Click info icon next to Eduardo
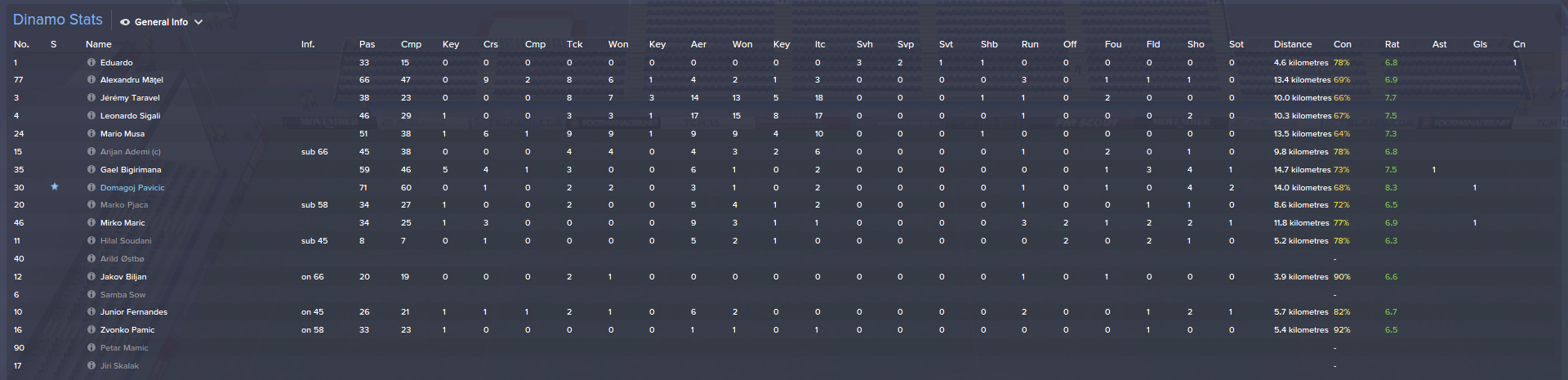The image size is (1568, 380). pos(91,62)
